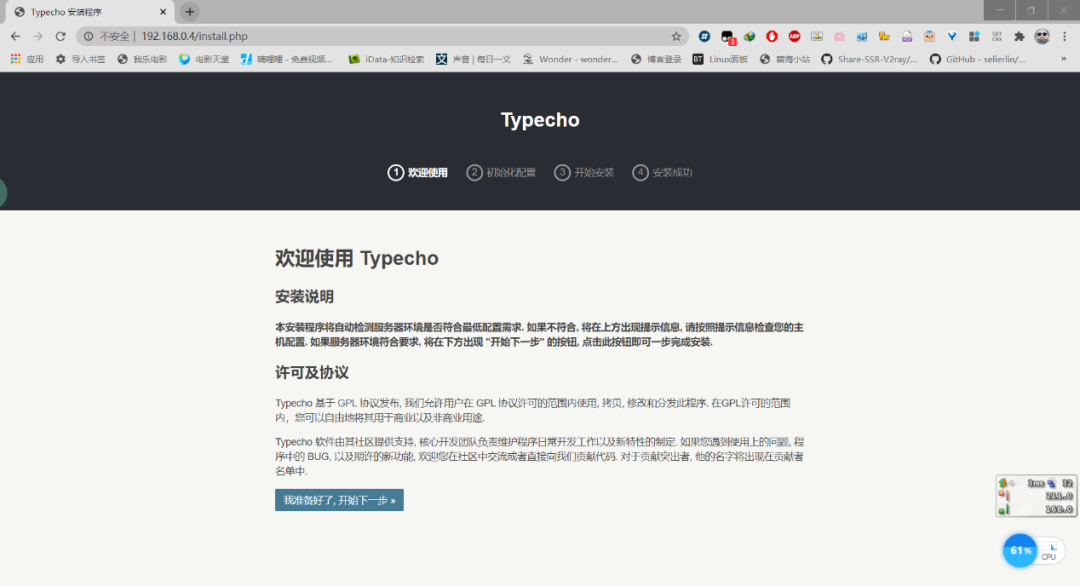The width and height of the screenshot is (1080, 586).
Task: Open the Wonder bookmark
Action: click(x=570, y=59)
